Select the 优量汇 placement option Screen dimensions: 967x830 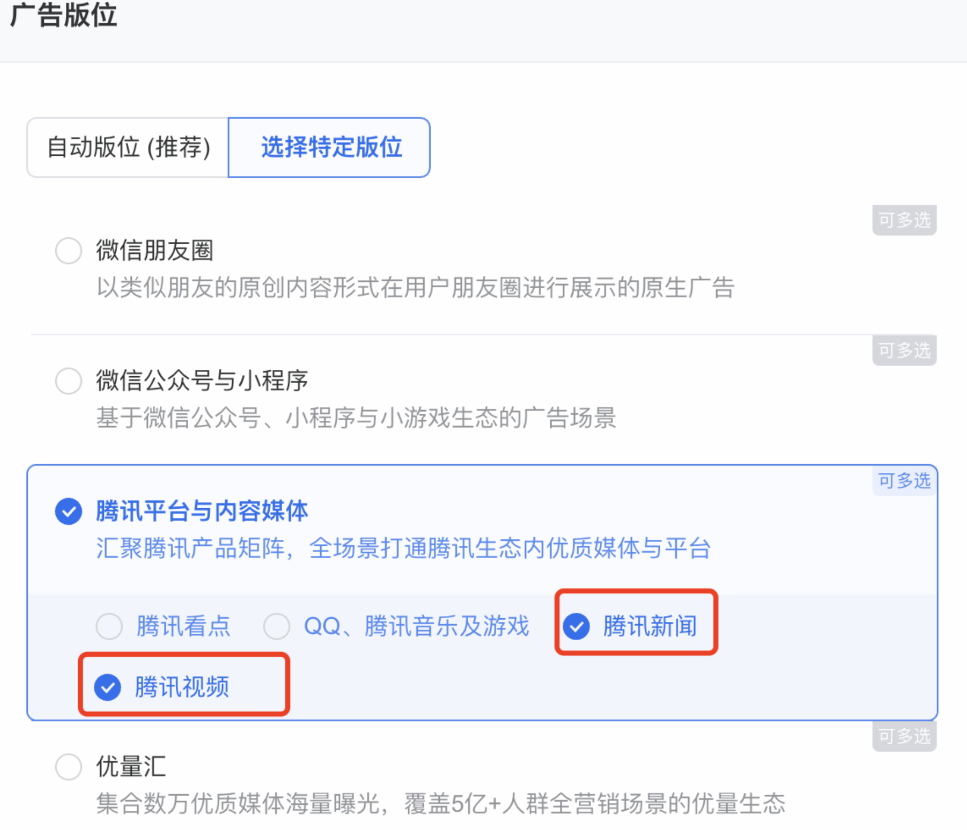click(68, 766)
